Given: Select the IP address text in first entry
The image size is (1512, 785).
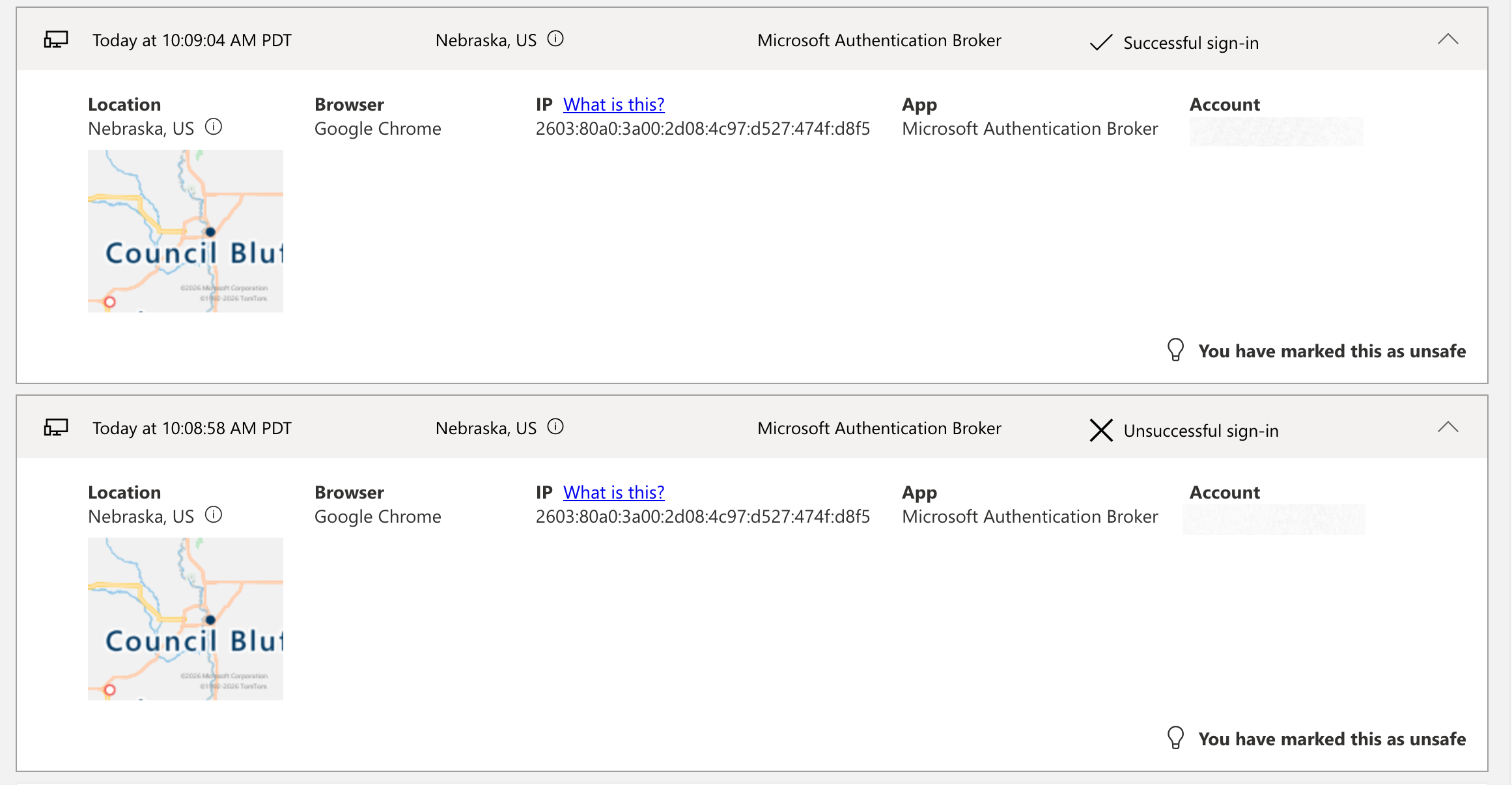Looking at the screenshot, I should (x=703, y=129).
